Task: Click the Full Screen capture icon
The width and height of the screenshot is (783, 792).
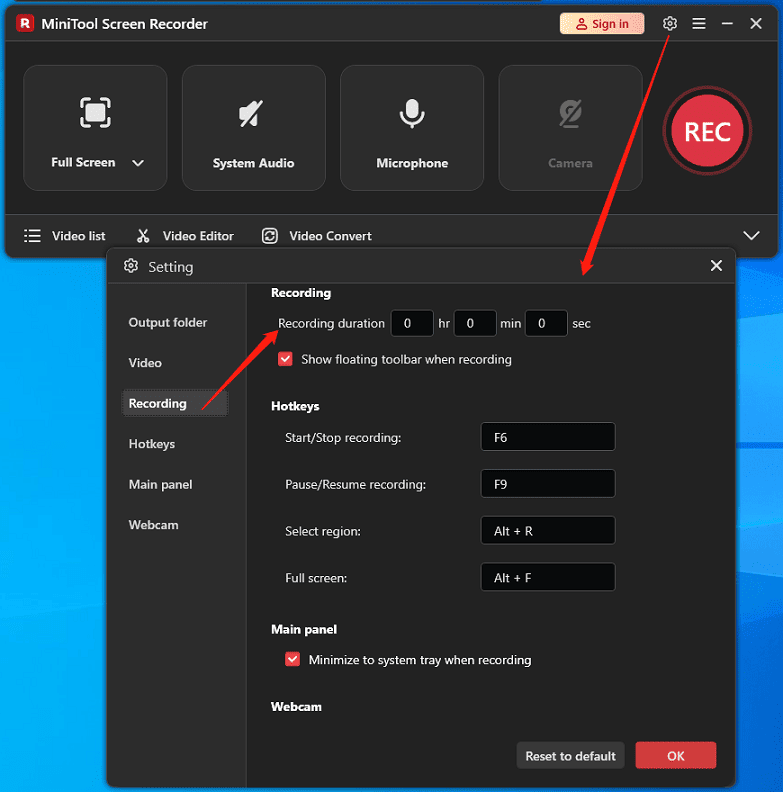Action: pos(95,112)
